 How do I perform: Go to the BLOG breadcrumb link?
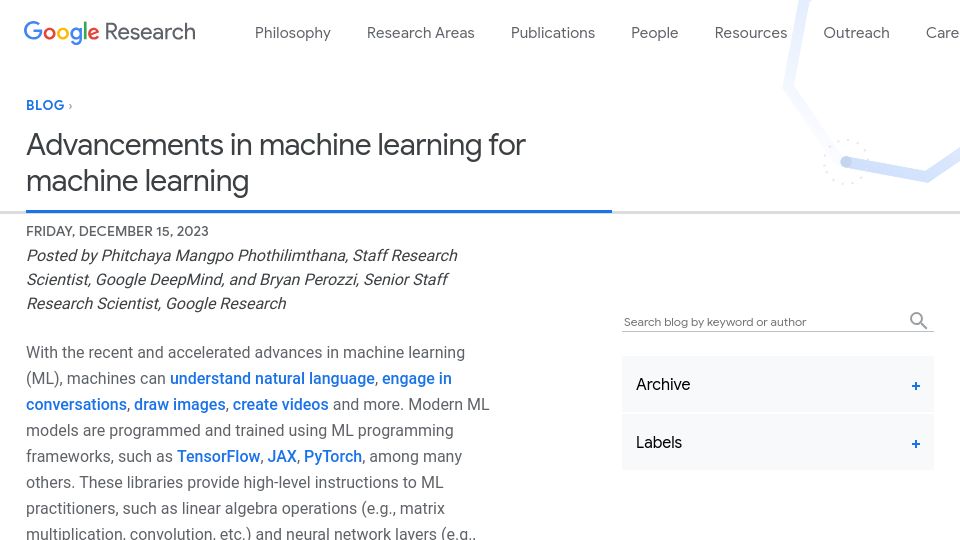click(x=45, y=105)
